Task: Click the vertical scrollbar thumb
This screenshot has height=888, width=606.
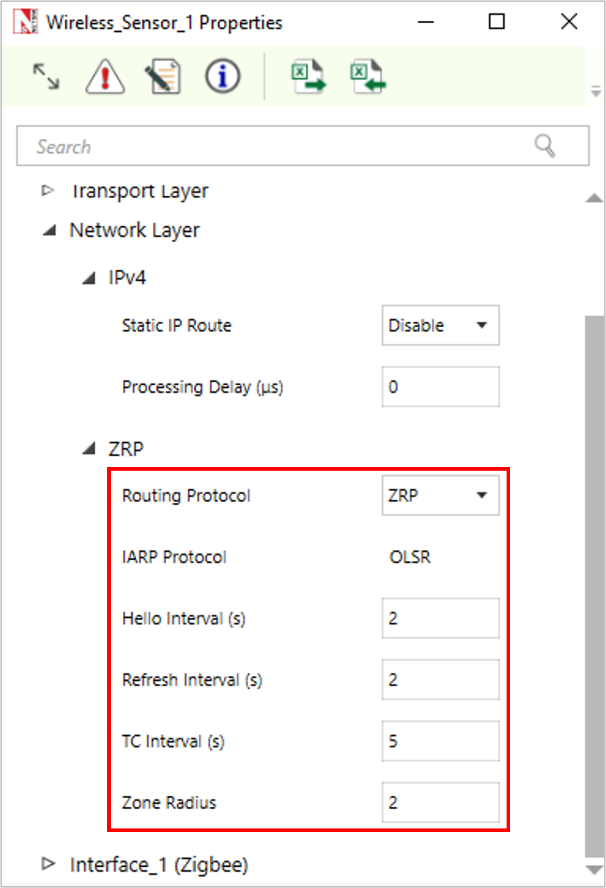Action: tap(594, 580)
